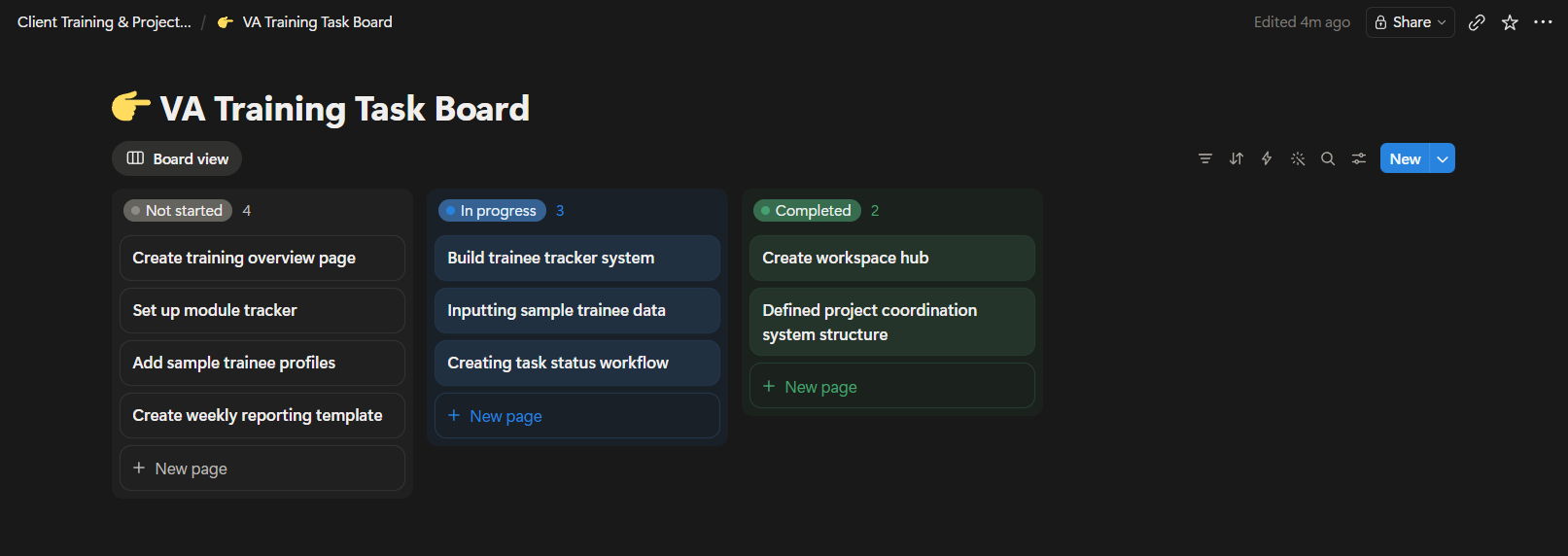The width and height of the screenshot is (1568, 556).
Task: Add New page under Not started
Action: point(262,469)
